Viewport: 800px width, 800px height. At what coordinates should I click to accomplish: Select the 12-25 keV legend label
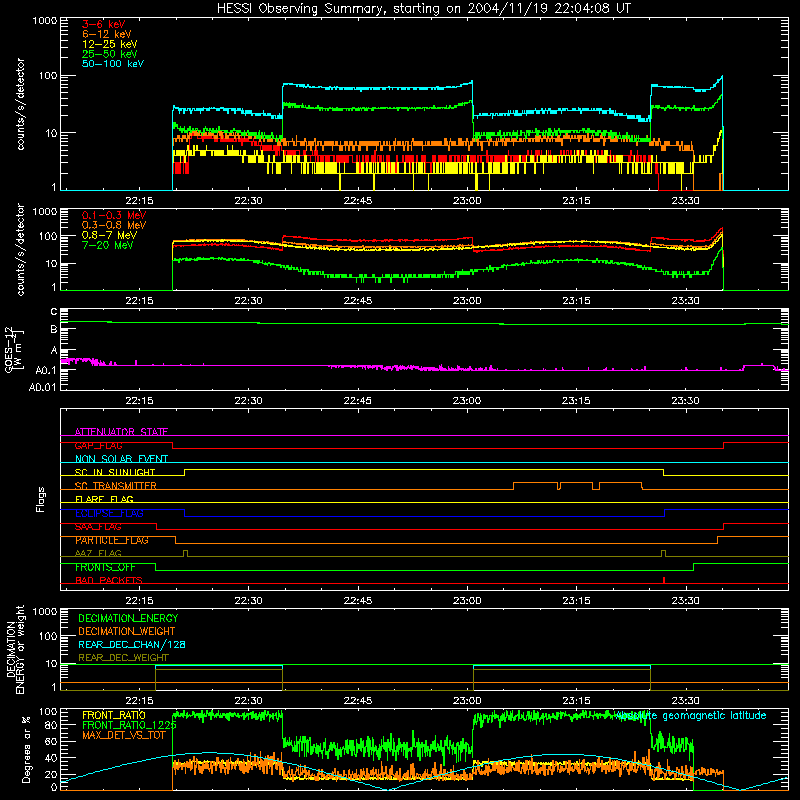coord(110,44)
